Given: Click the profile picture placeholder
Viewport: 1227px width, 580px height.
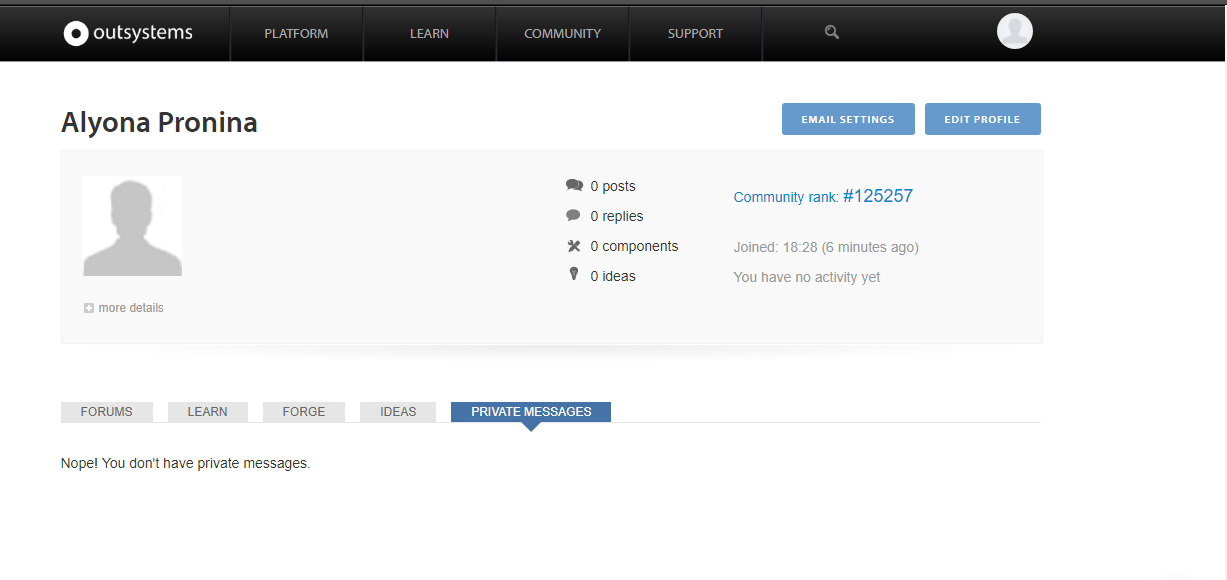Looking at the screenshot, I should [x=132, y=226].
